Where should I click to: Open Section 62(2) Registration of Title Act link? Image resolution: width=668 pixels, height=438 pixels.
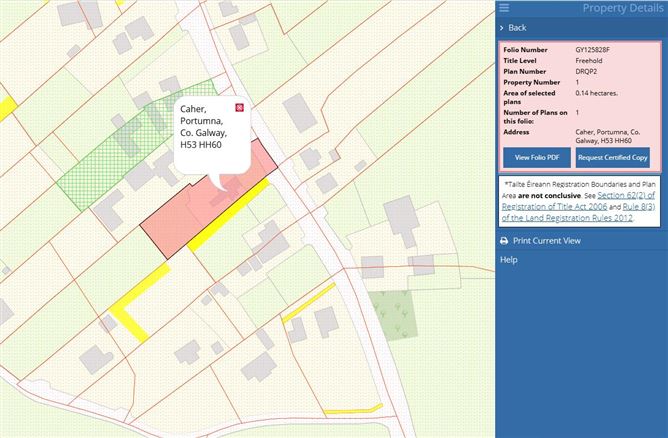click(578, 201)
